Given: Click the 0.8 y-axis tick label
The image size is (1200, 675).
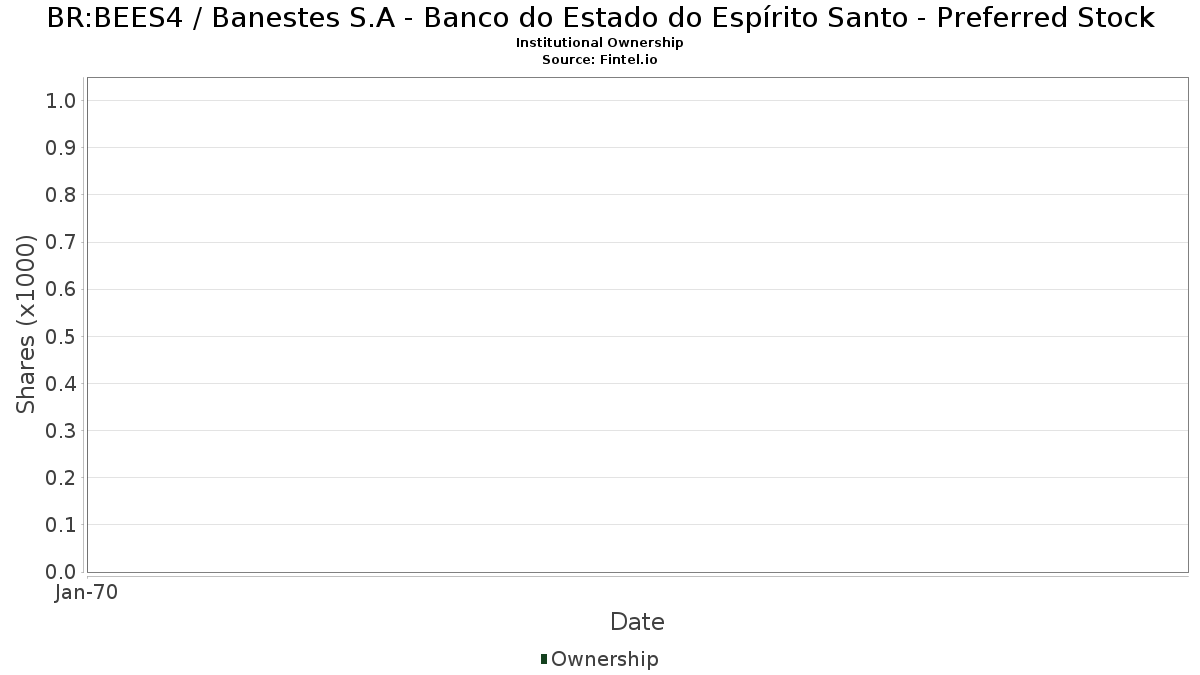Looking at the screenshot, I should coord(61,194).
